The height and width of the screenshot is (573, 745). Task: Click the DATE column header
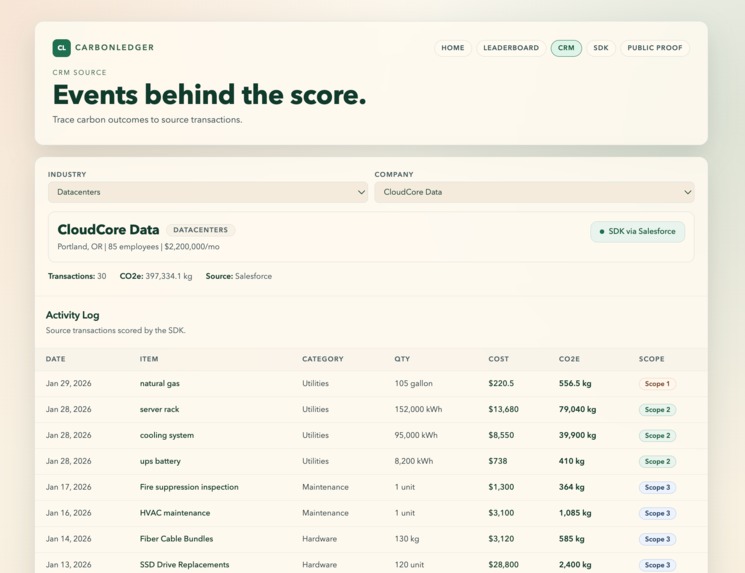coord(56,359)
